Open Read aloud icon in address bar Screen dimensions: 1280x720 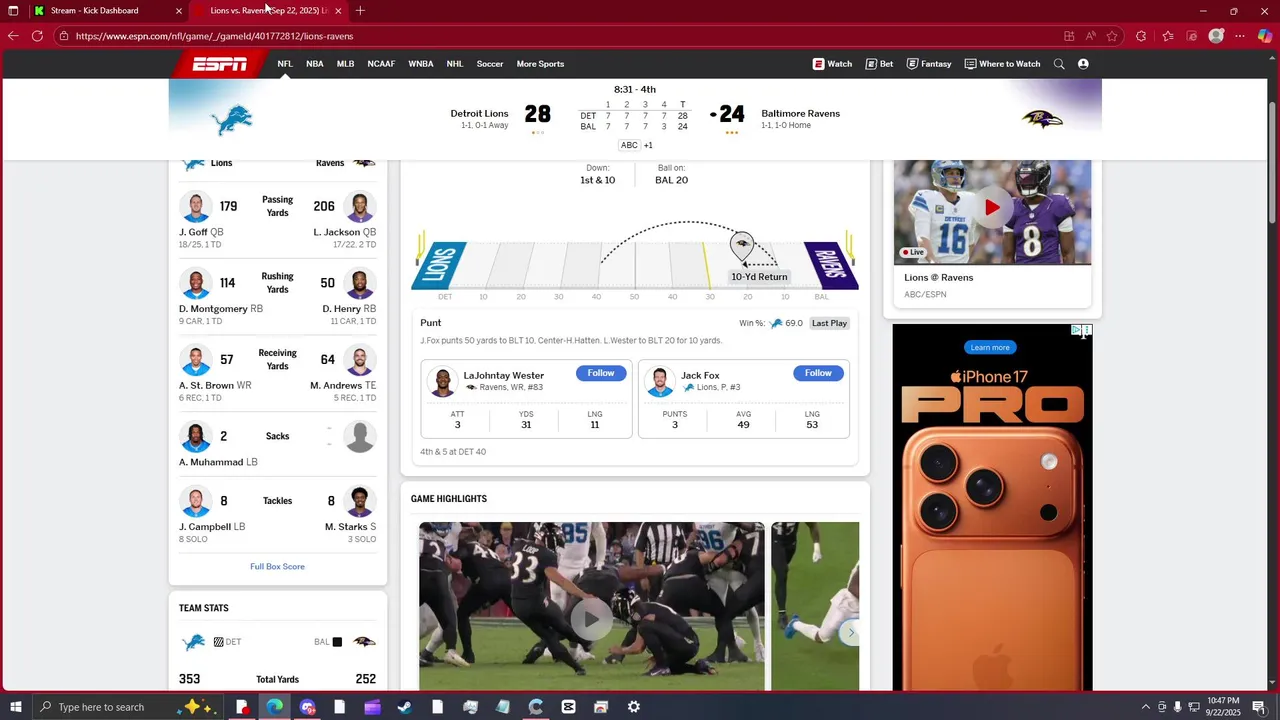1090,36
